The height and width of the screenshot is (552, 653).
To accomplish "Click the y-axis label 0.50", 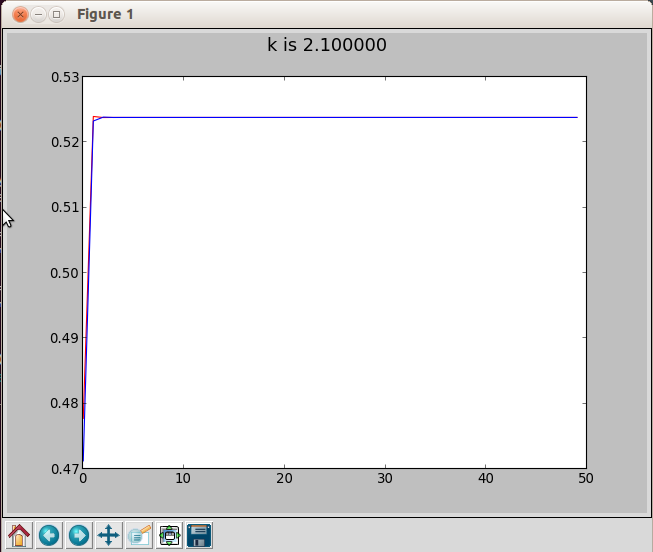I will (x=65, y=273).
